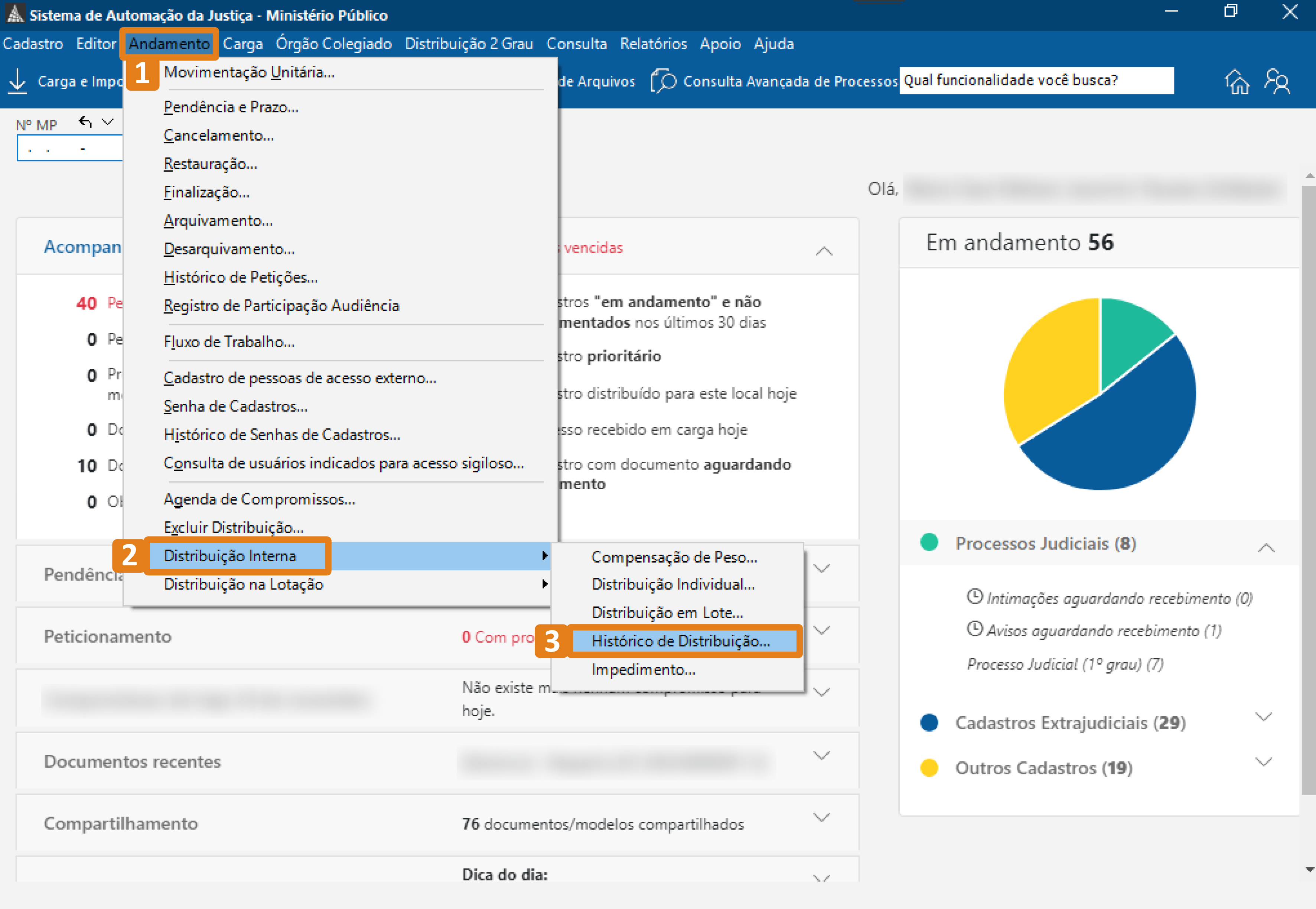Expand the Outros Cadastros section
The image size is (1316, 909).
point(1263,762)
